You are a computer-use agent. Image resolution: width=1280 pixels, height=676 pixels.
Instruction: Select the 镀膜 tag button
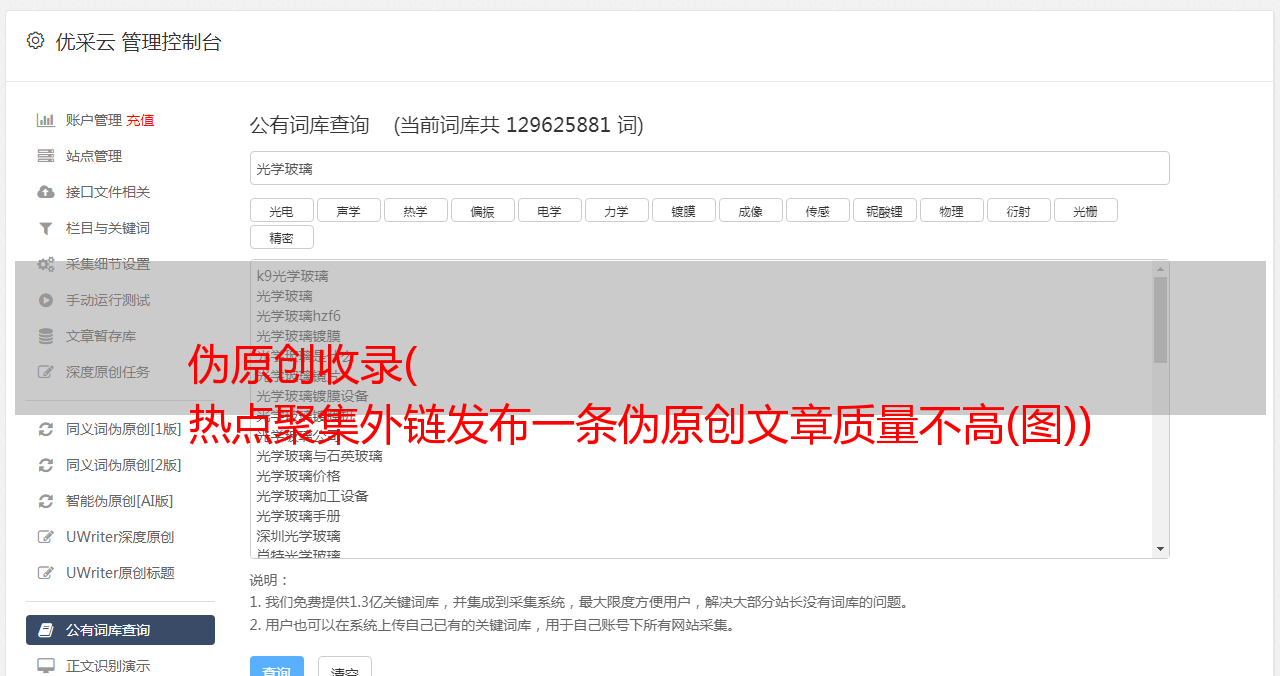(x=684, y=211)
